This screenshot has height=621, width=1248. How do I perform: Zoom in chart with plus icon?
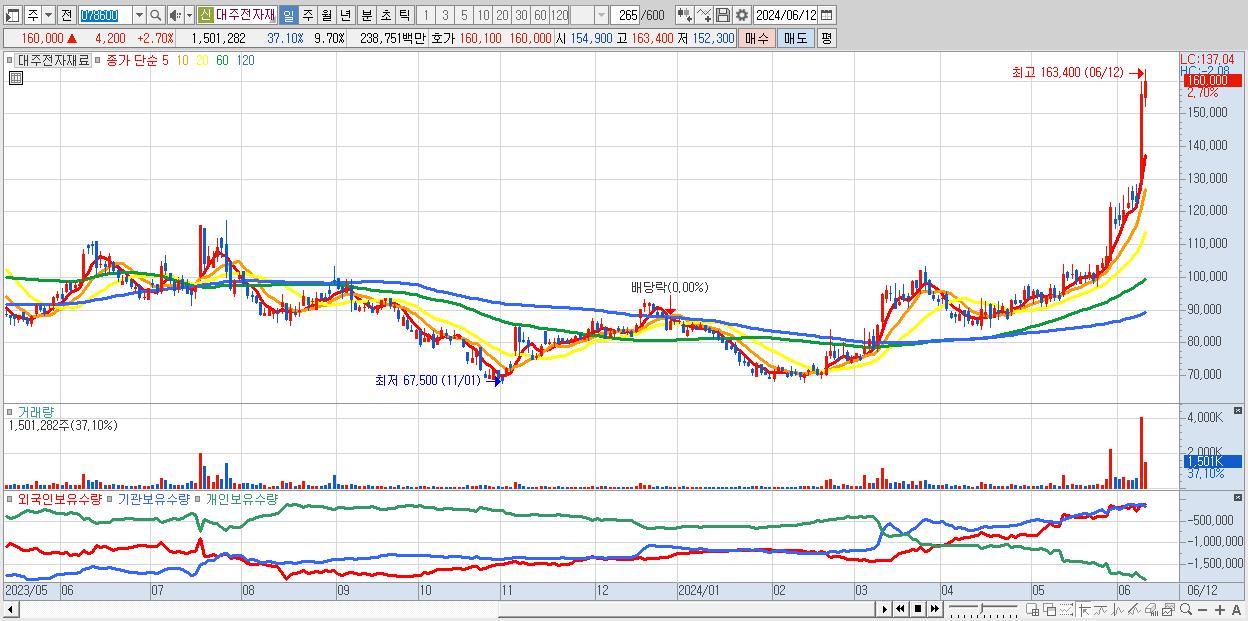1219,610
